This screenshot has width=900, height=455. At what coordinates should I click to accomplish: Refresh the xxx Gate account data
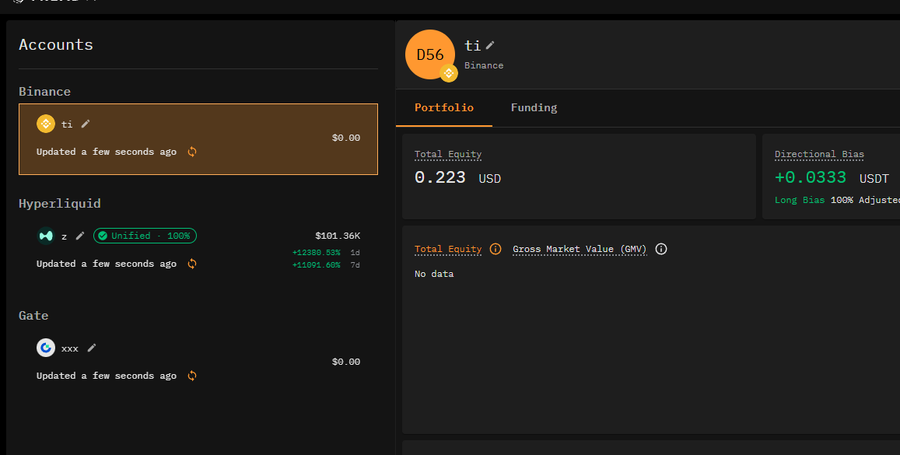192,375
